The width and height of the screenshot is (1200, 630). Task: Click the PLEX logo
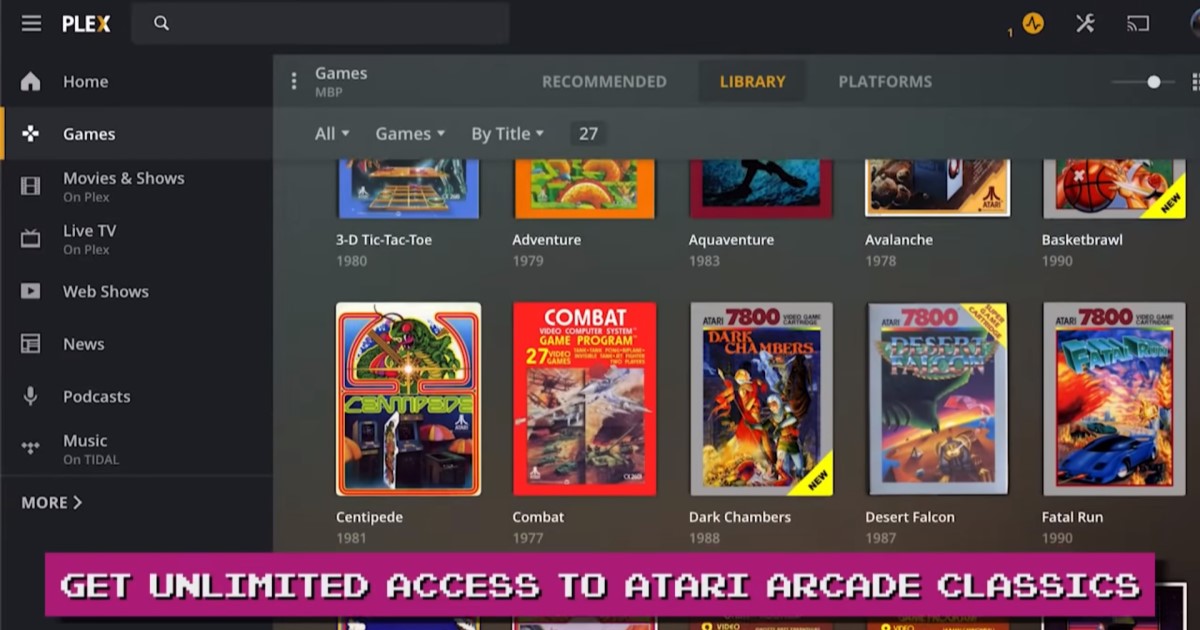tap(86, 23)
